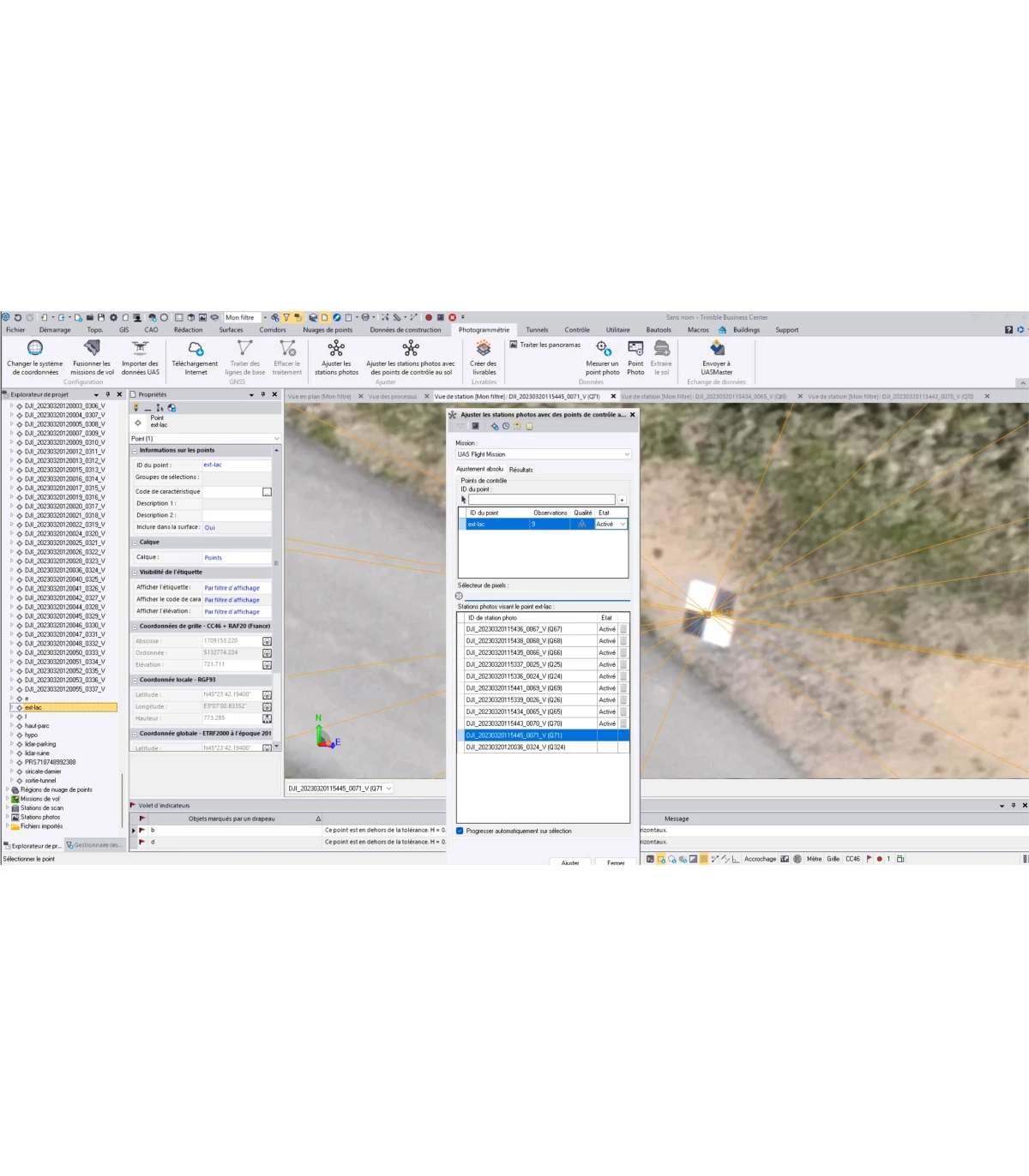Click Traiter les panoramas
The height and width of the screenshot is (1176, 1029).
point(545,345)
